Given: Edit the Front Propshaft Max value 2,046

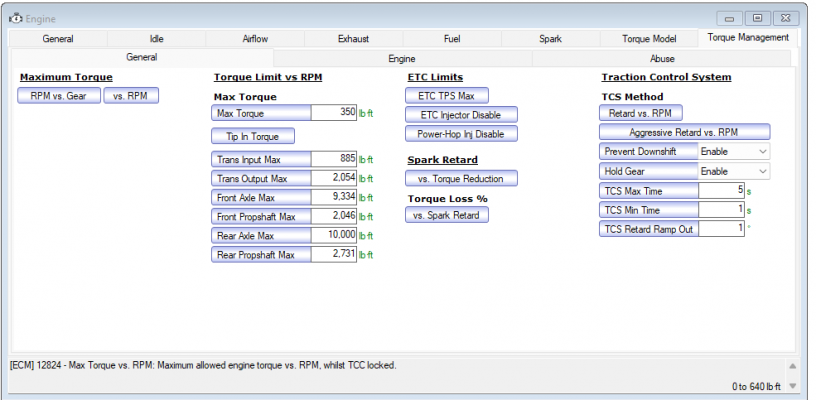Looking at the screenshot, I should pyautogui.click(x=334, y=216).
